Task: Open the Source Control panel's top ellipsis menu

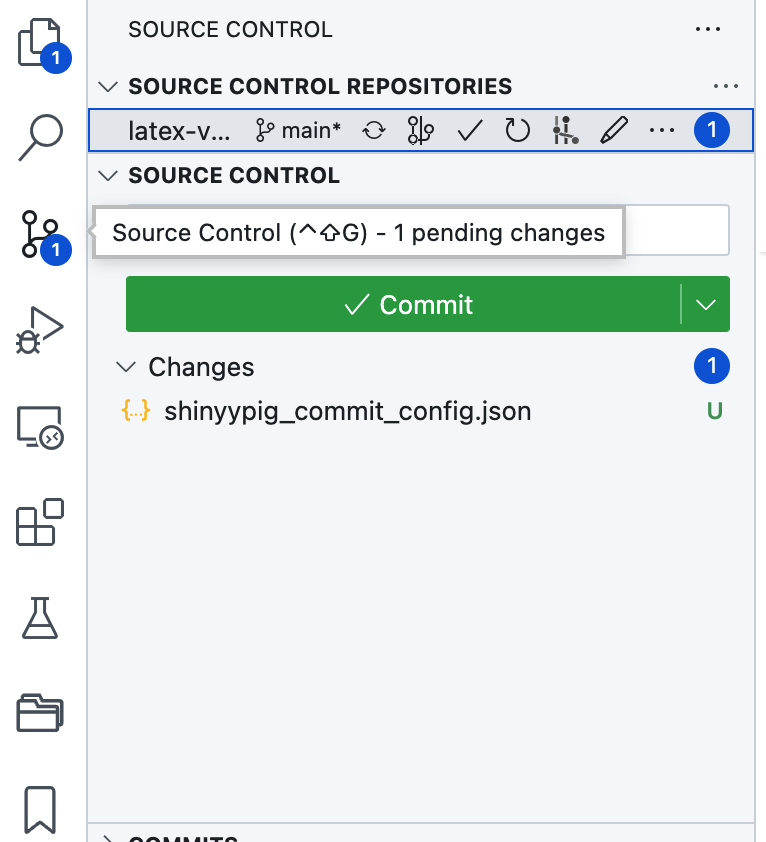Action: point(707,30)
